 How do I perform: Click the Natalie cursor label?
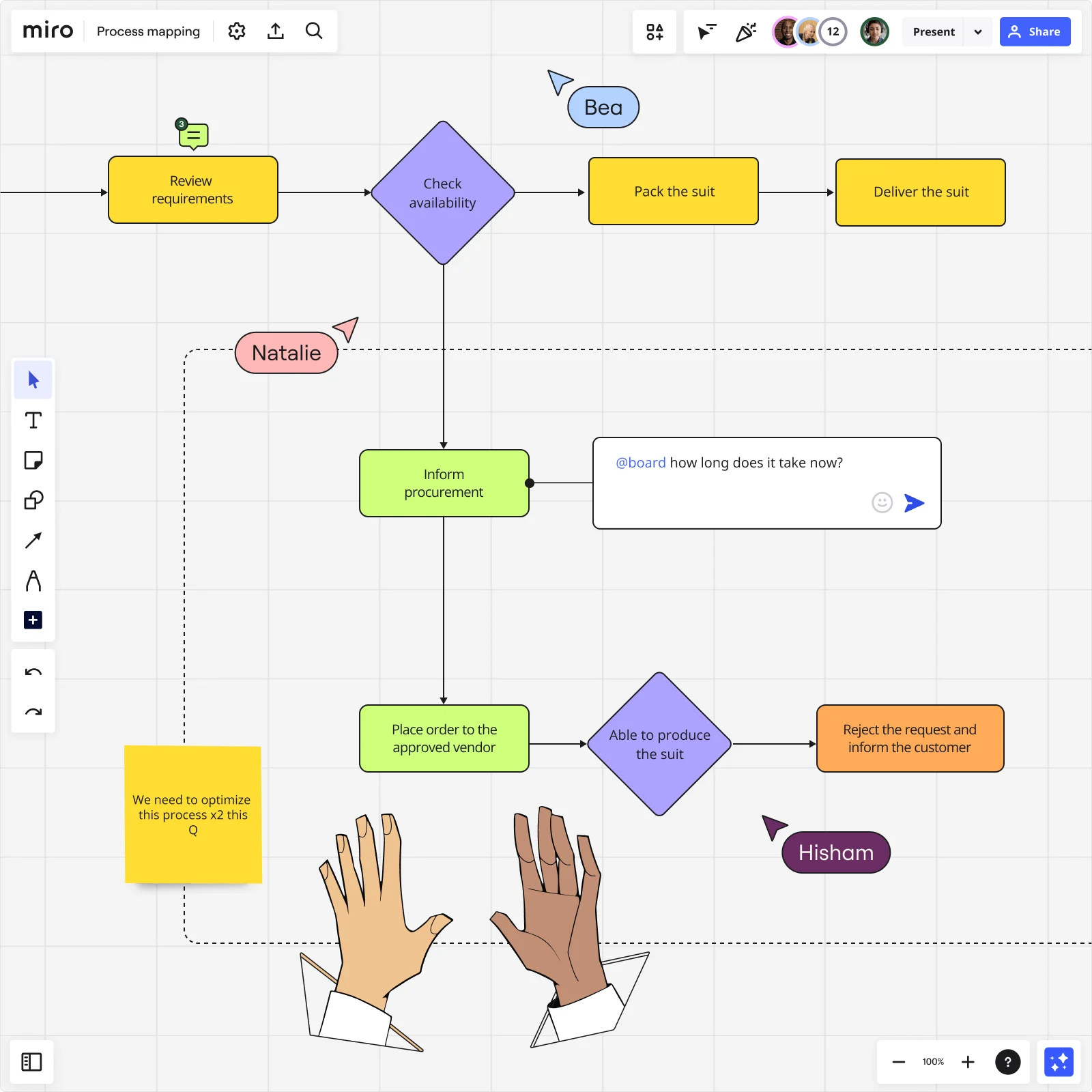click(x=287, y=353)
